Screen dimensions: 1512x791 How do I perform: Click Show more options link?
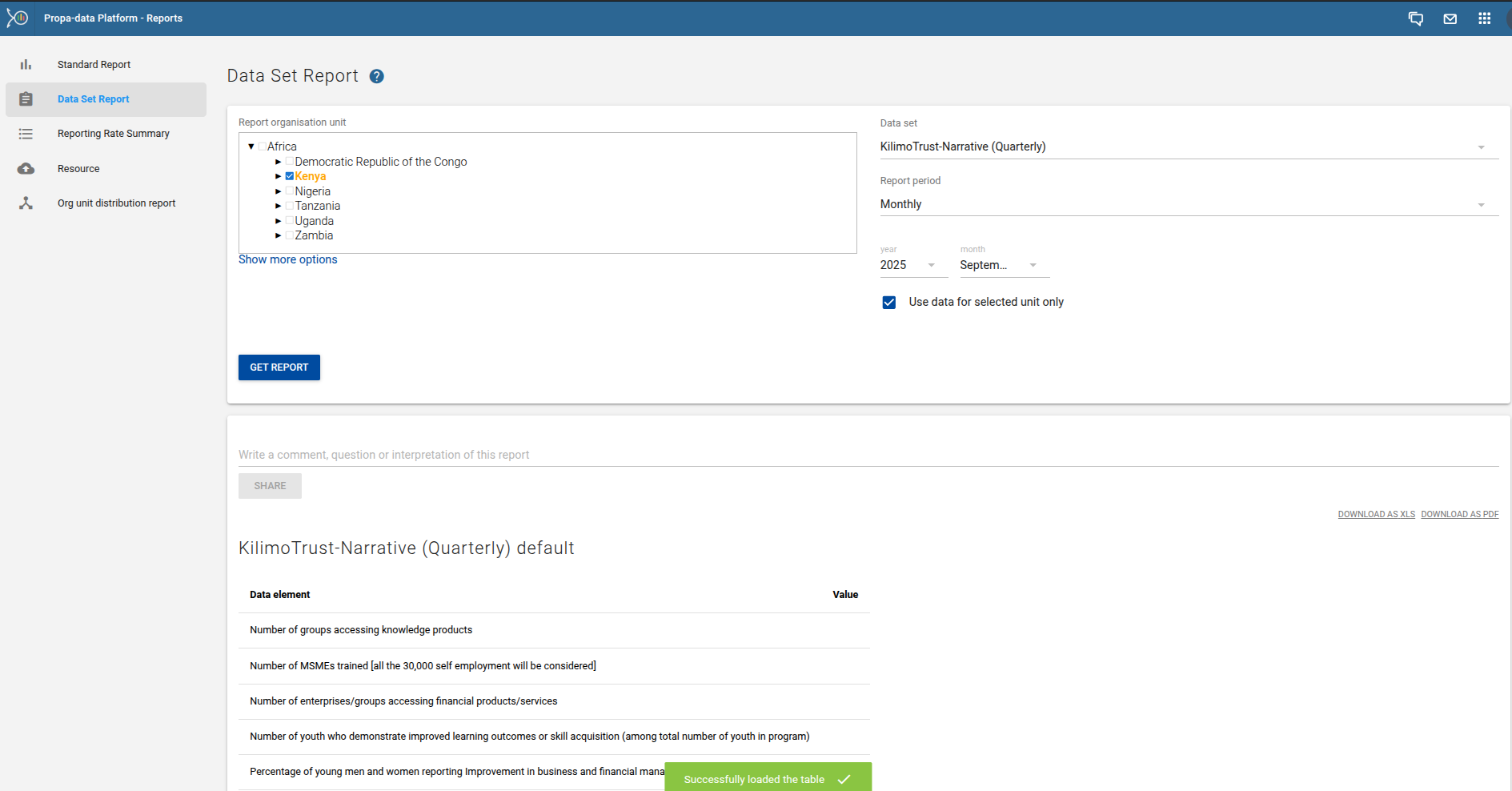(287, 259)
